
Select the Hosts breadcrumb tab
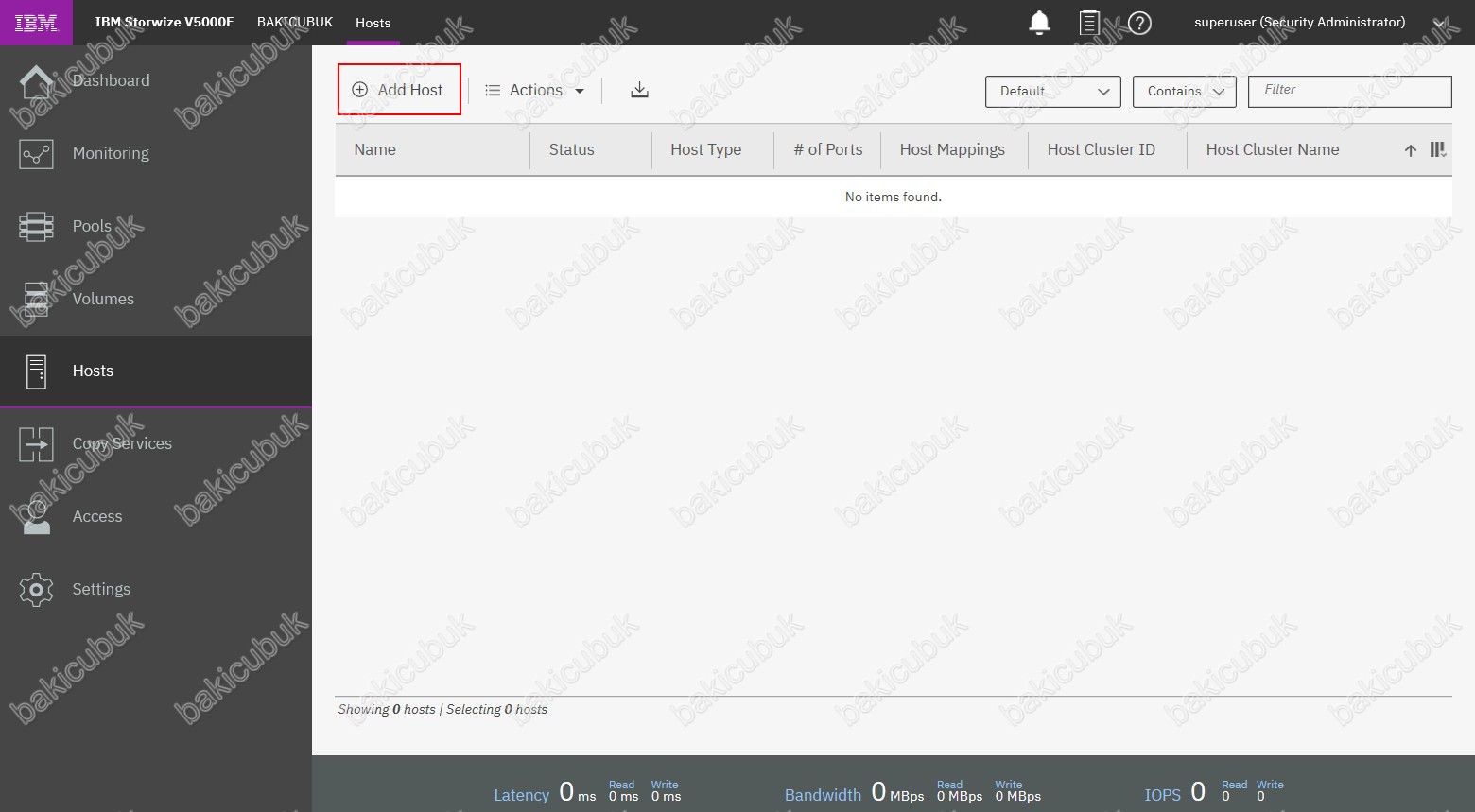point(373,23)
